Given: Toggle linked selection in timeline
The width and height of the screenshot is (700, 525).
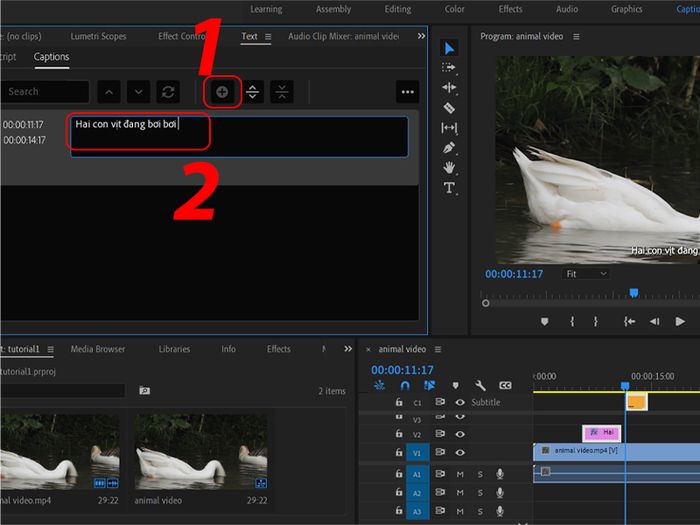Looking at the screenshot, I should [x=429, y=385].
